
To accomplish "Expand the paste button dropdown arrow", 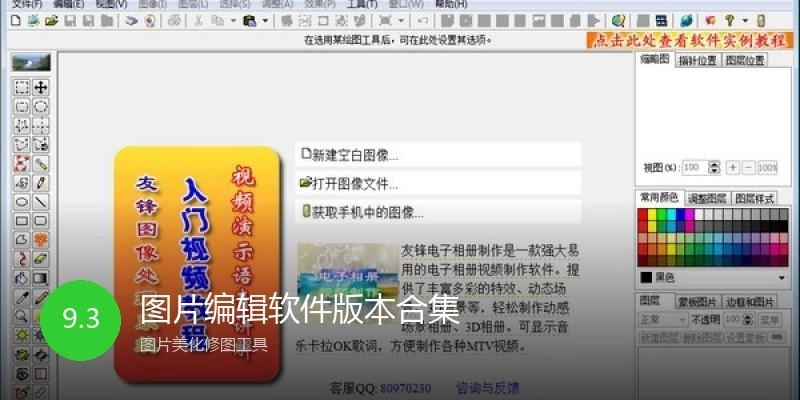I will click(x=265, y=21).
